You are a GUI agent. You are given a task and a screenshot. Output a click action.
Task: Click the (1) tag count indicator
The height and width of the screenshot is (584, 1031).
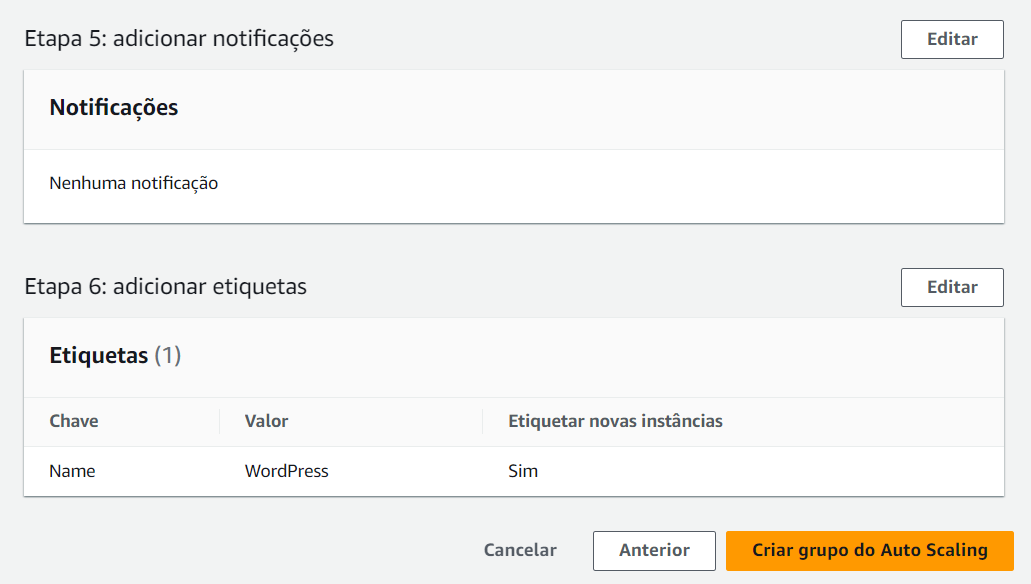click(x=173, y=356)
